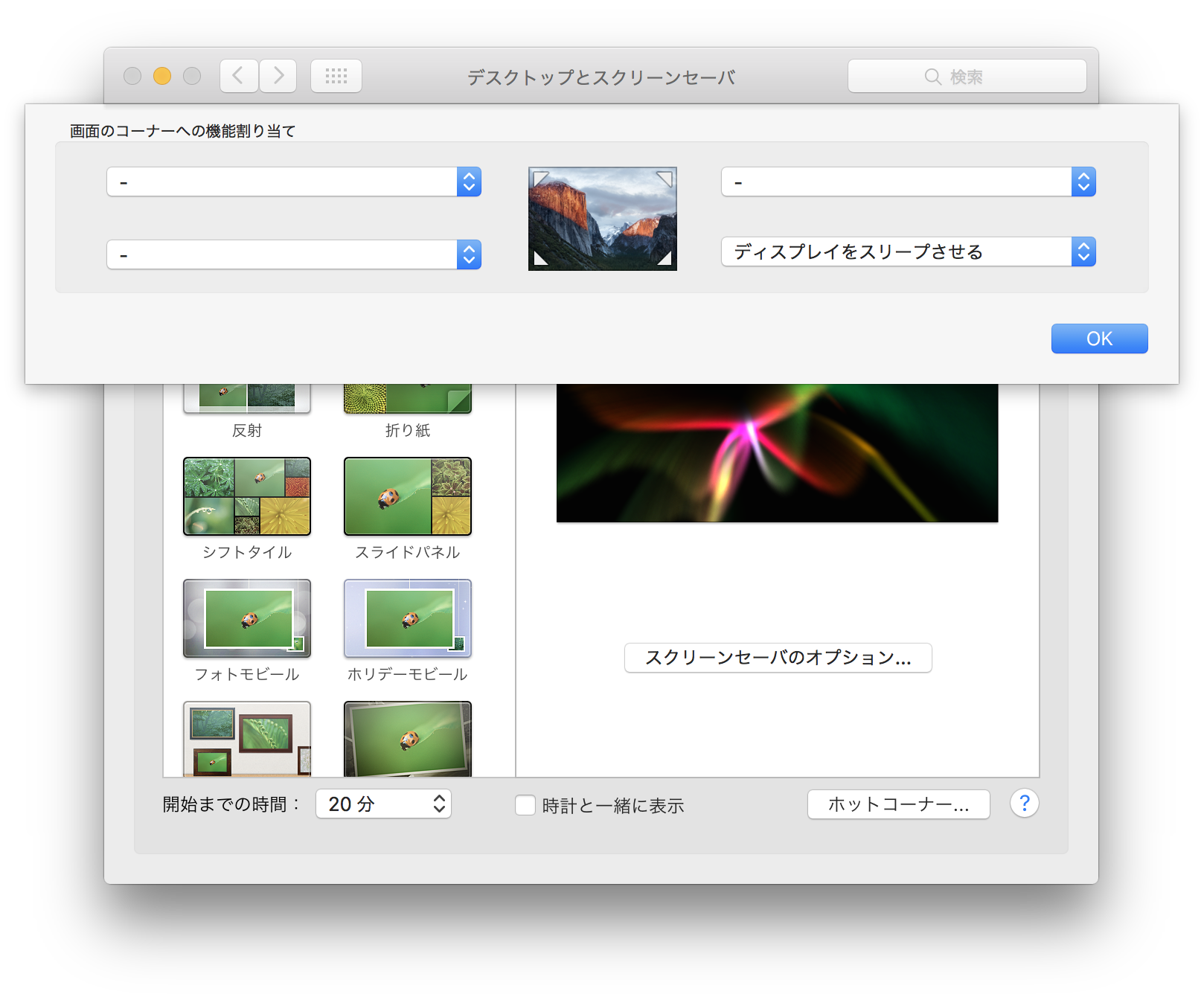1204x1003 pixels.
Task: Click the ホットコーナー button
Action: click(898, 804)
